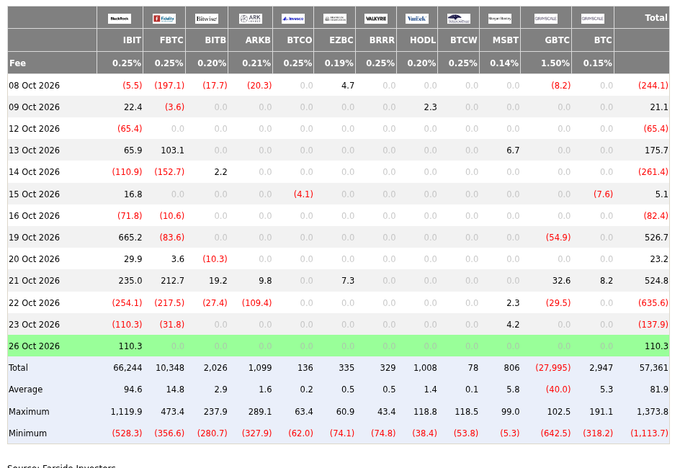This screenshot has height=468, width=680.
Task: Click the Minimum summary row label
Action: pyautogui.click(x=28, y=433)
